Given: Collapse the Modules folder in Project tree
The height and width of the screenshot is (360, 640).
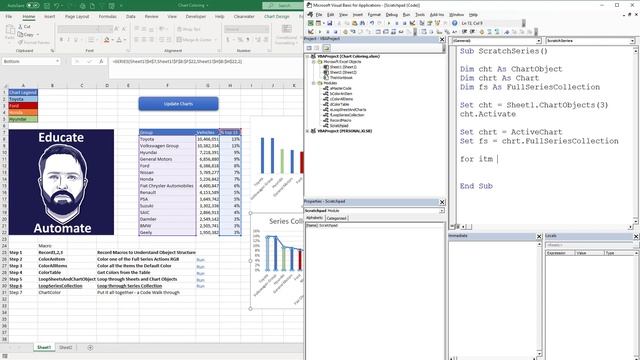Looking at the screenshot, I should pyautogui.click(x=314, y=83).
